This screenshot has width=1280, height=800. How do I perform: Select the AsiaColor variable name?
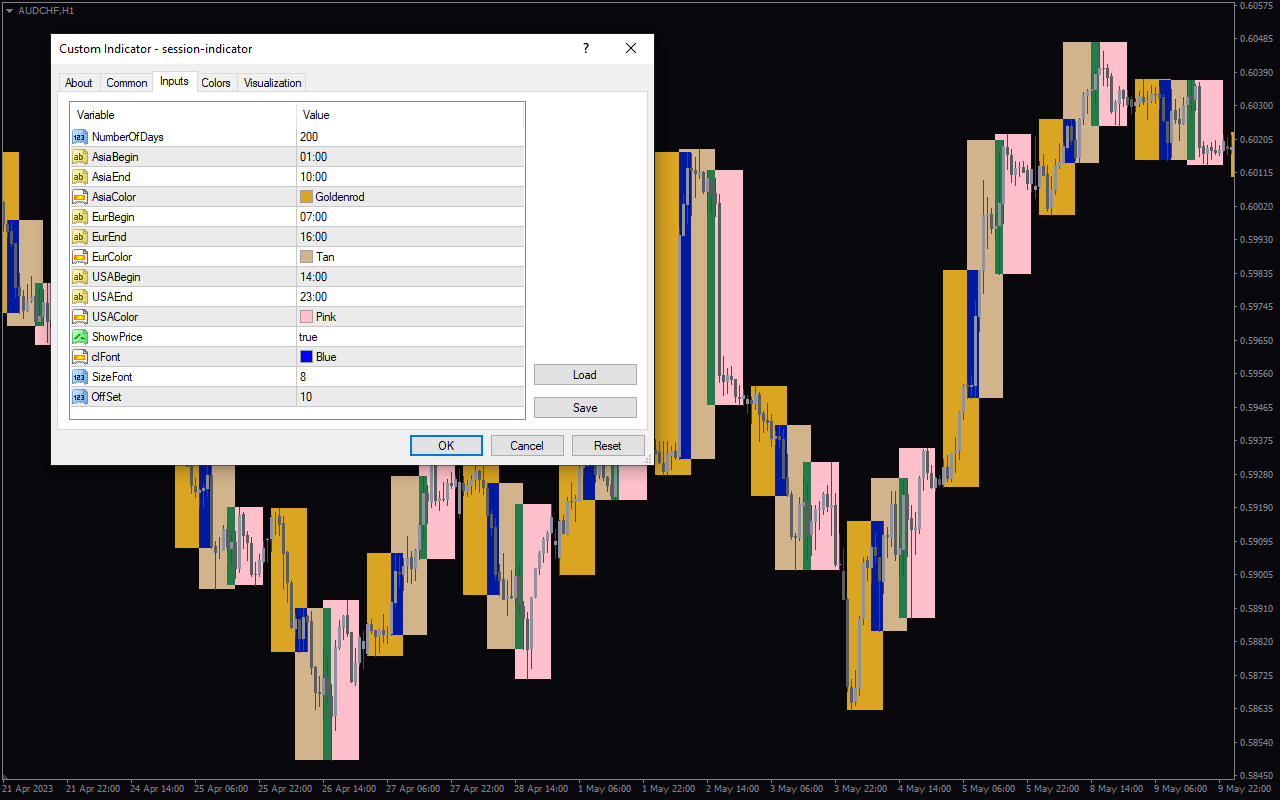click(114, 197)
